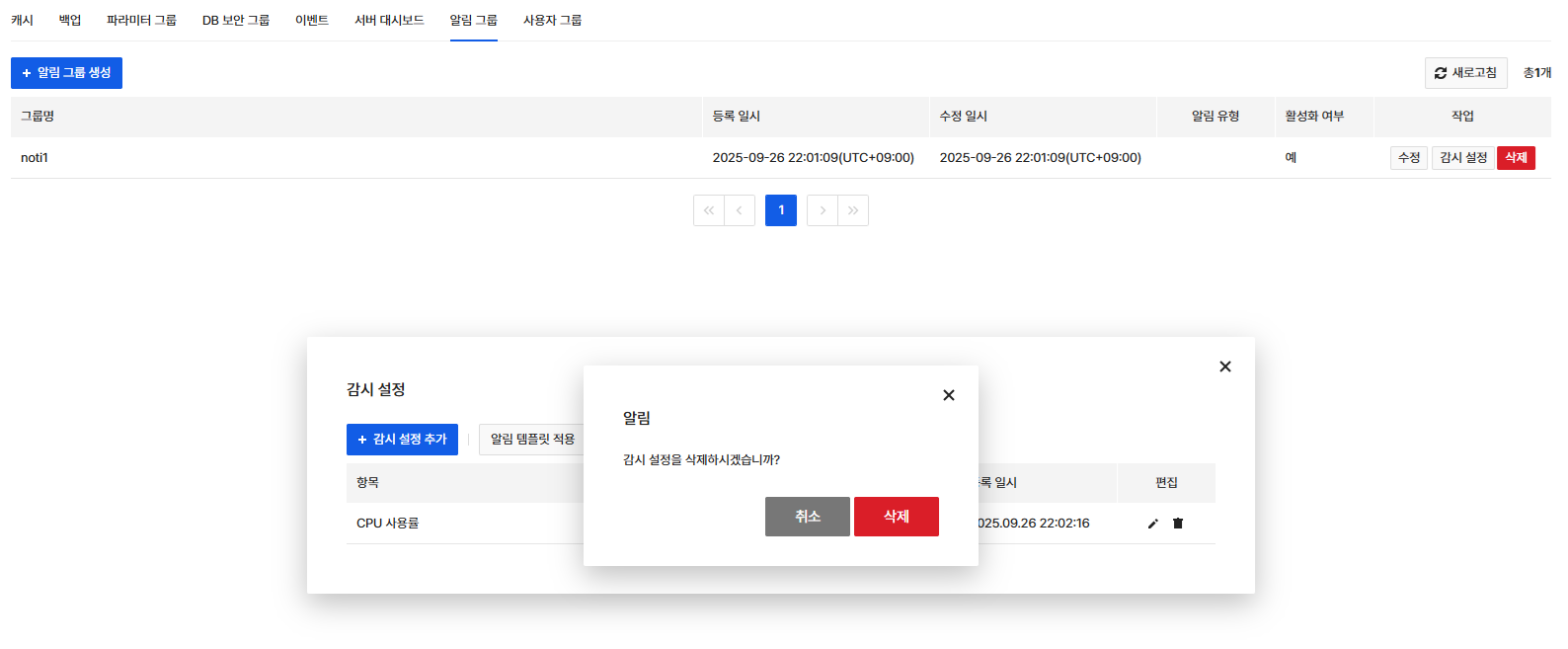Image resolution: width=1568 pixels, height=649 pixels.
Task: Go to the previous page arrow
Action: [x=740, y=210]
